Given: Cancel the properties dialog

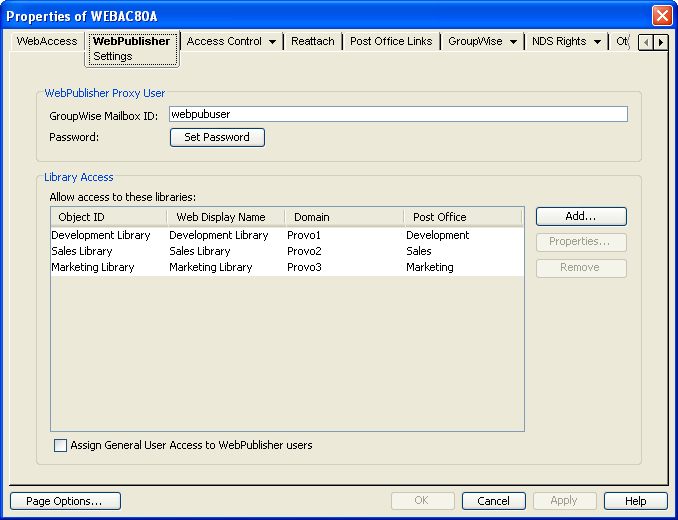Looking at the screenshot, I should 494,501.
